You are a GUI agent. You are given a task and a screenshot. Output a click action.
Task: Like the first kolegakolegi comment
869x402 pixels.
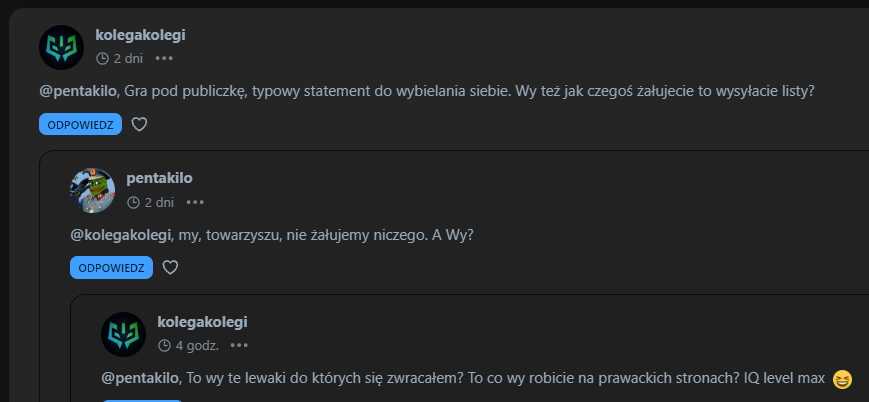tap(139, 124)
